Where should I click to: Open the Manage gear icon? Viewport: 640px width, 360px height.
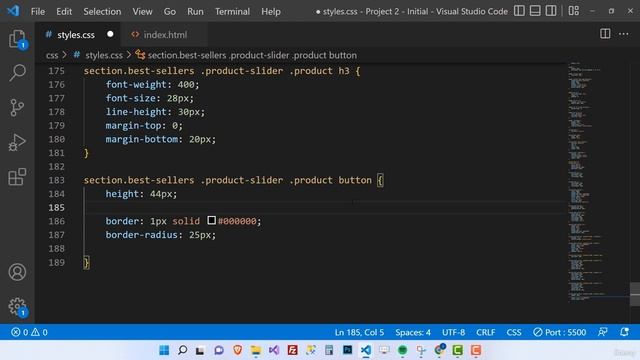pos(17,307)
